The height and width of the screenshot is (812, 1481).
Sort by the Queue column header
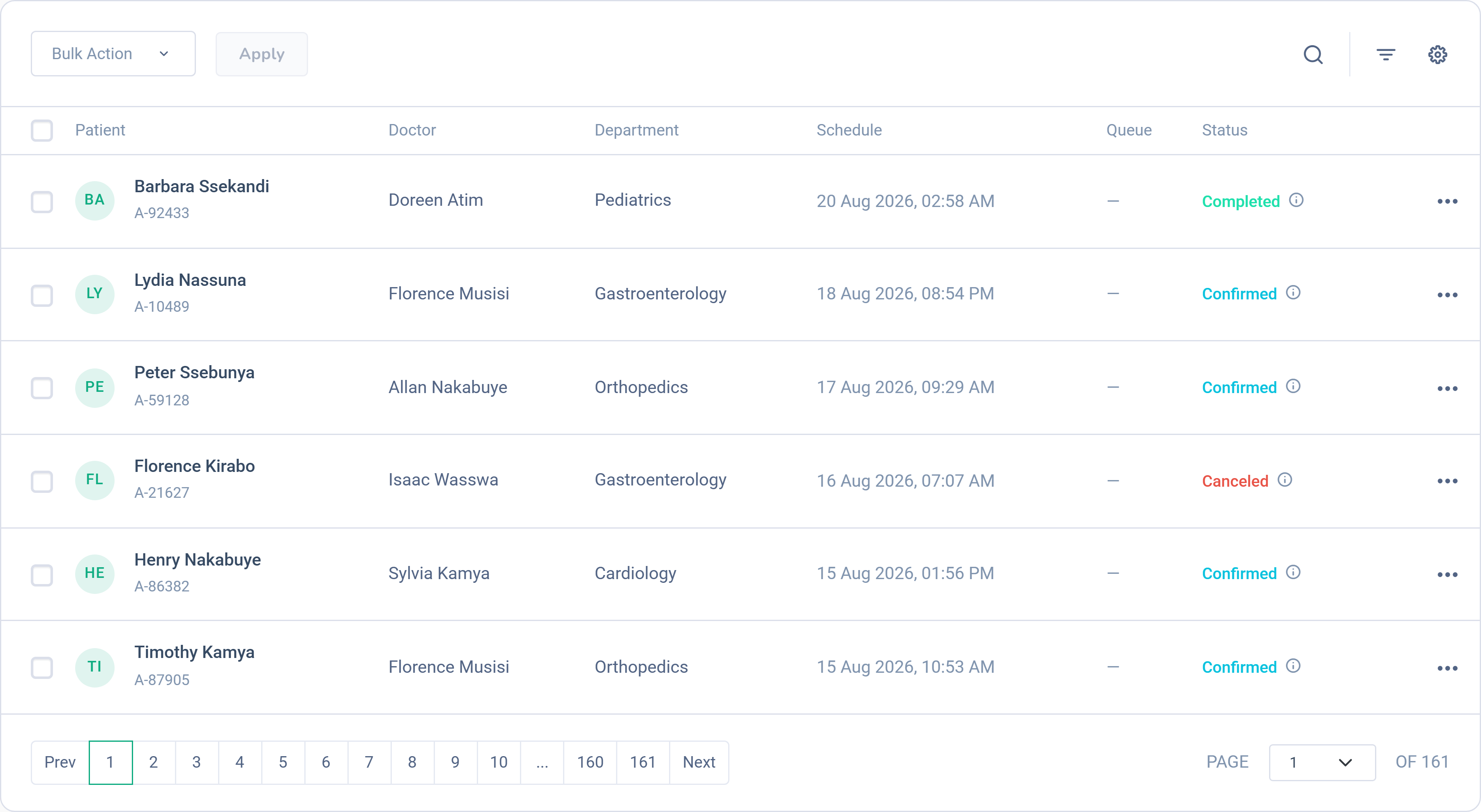click(x=1129, y=130)
